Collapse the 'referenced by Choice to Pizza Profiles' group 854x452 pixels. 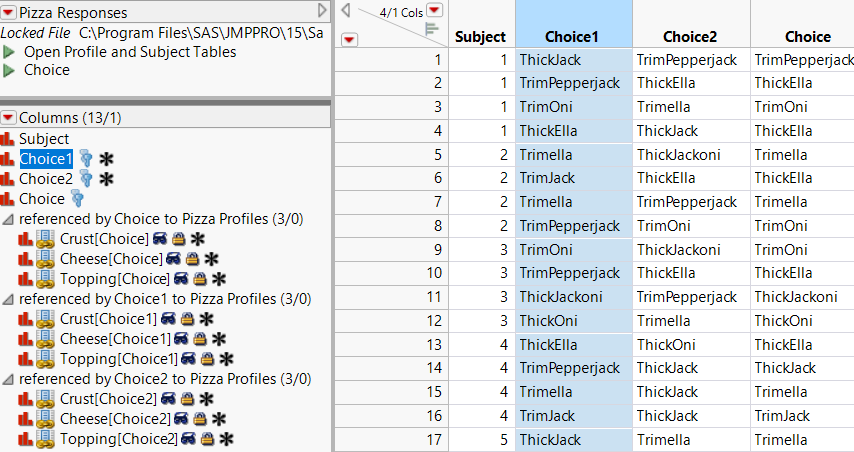9,219
